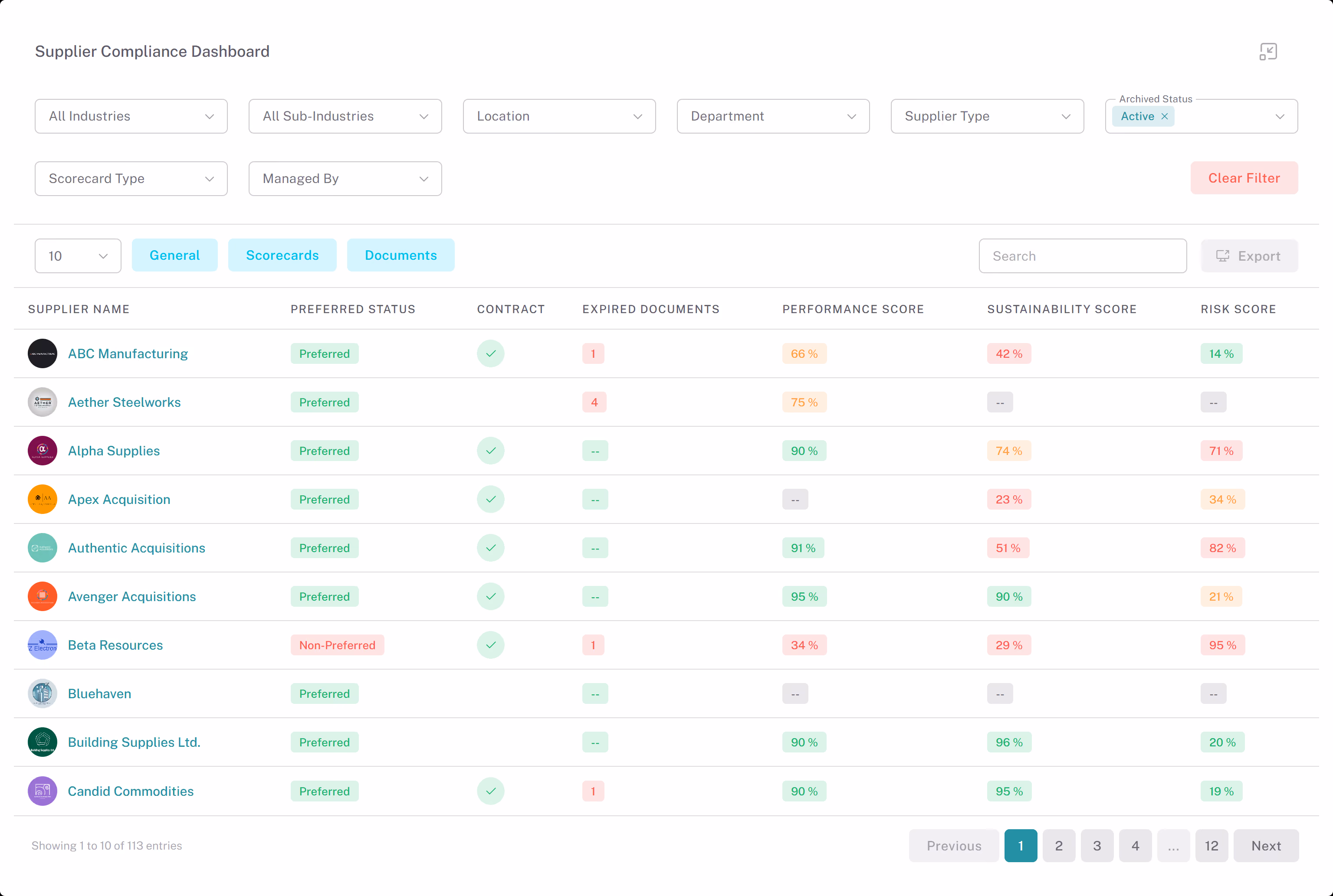Click the Building Supplies Ltd. logo avatar

coord(42,742)
